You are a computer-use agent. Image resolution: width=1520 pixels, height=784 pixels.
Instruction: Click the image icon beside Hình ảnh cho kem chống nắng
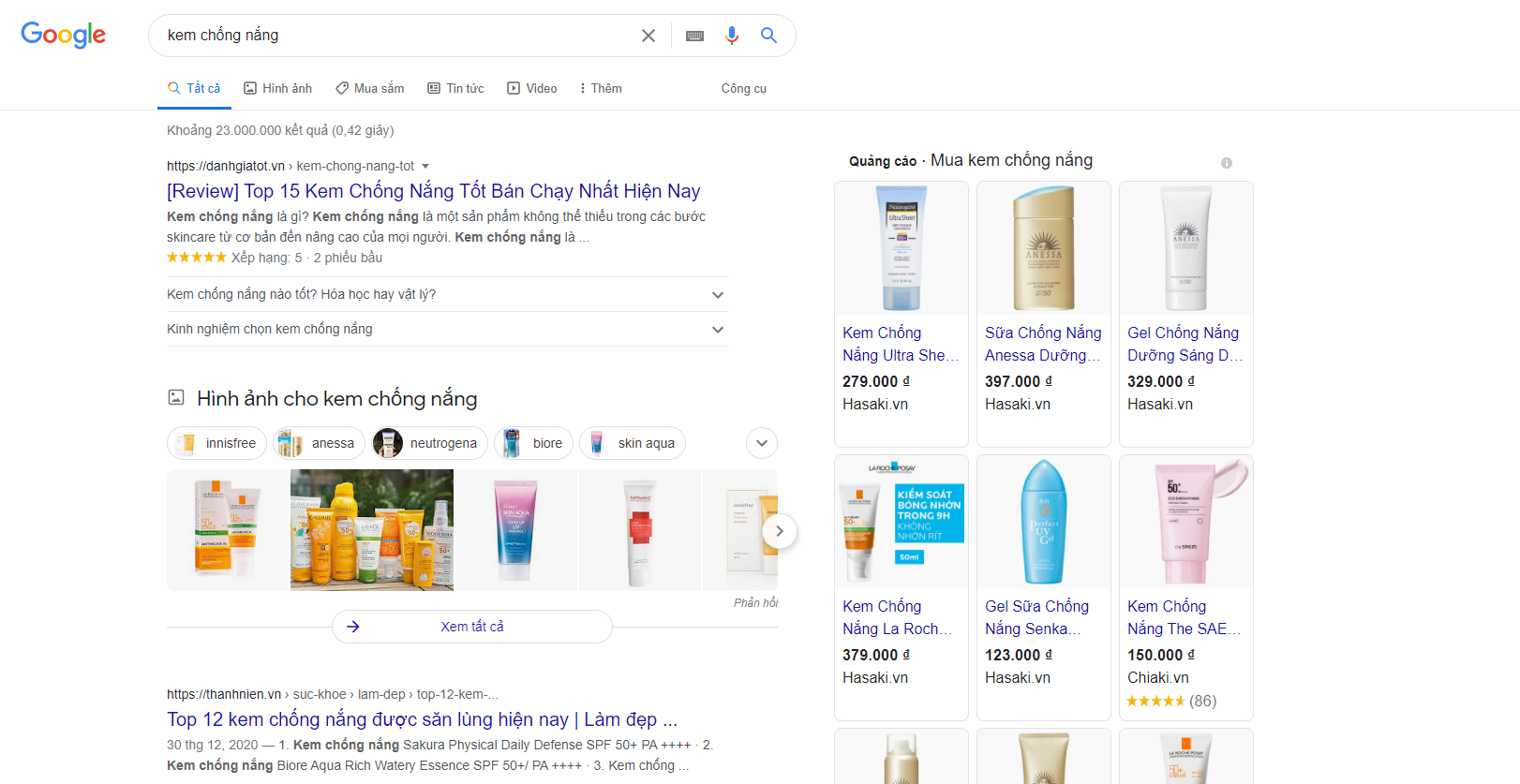[x=176, y=397]
